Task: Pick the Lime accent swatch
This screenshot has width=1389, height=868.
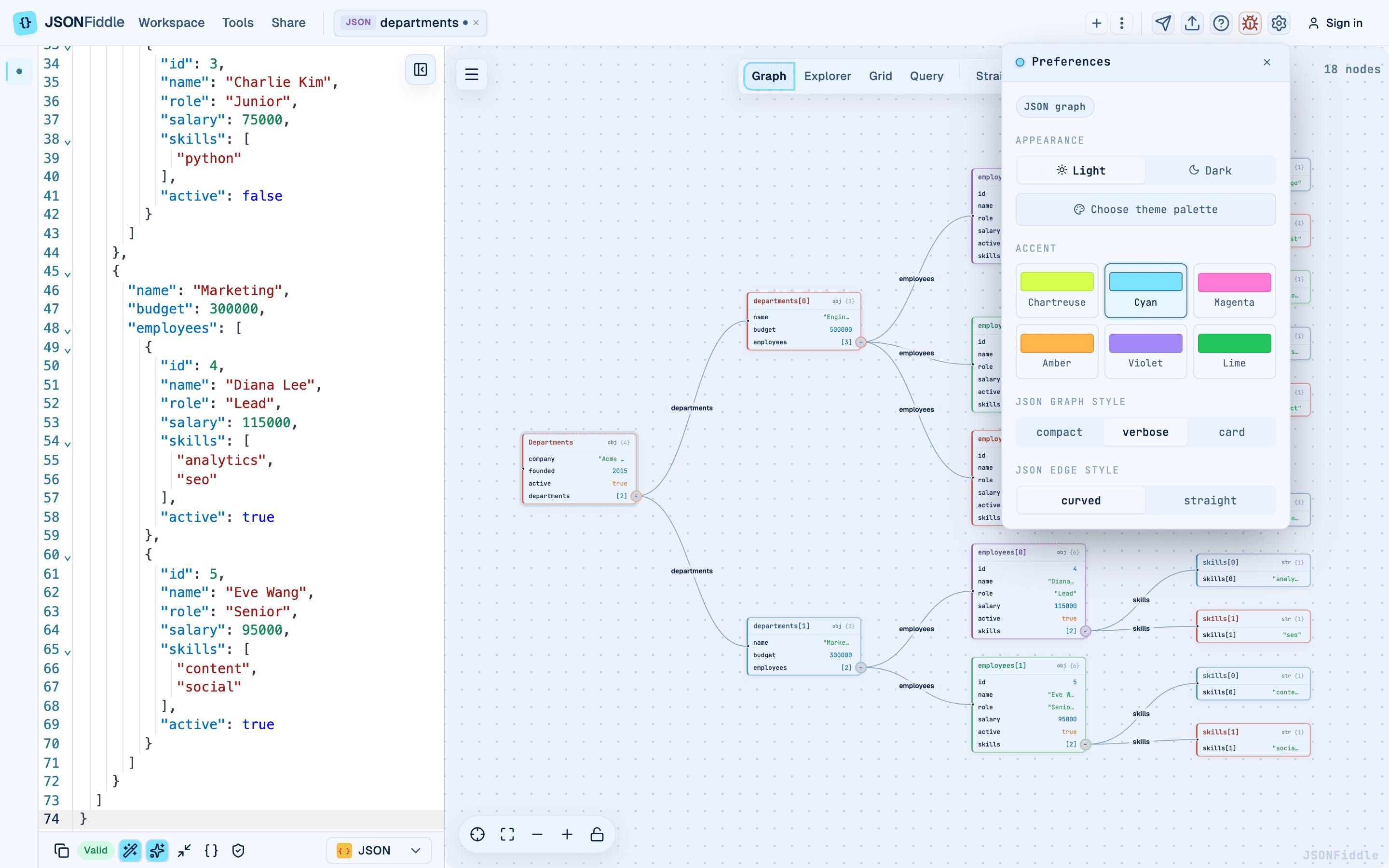Action: (1234, 352)
